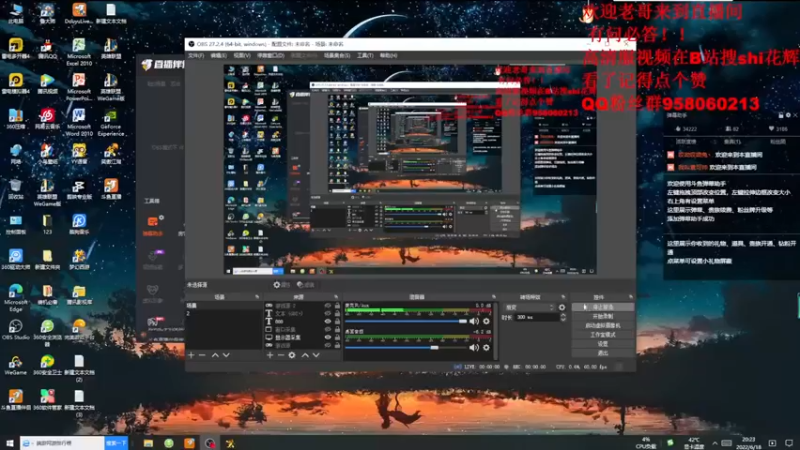Click taskbar search input field

pos(62,443)
